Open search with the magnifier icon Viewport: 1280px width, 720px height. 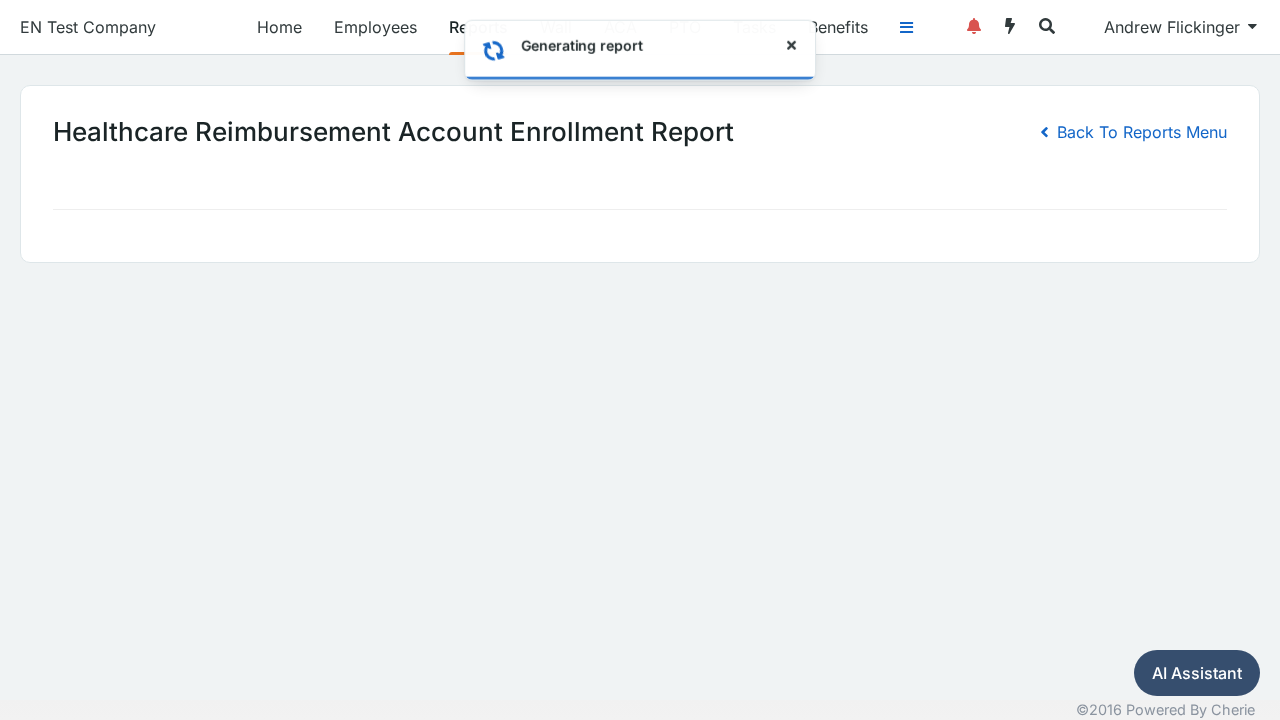tap(1047, 27)
